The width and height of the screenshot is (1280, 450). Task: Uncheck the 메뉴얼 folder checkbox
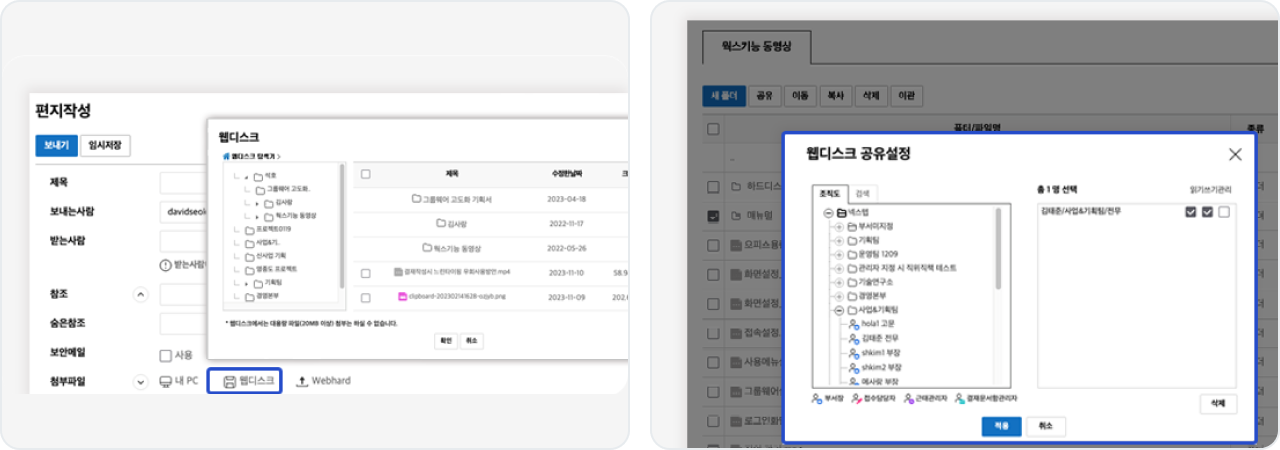coord(713,215)
